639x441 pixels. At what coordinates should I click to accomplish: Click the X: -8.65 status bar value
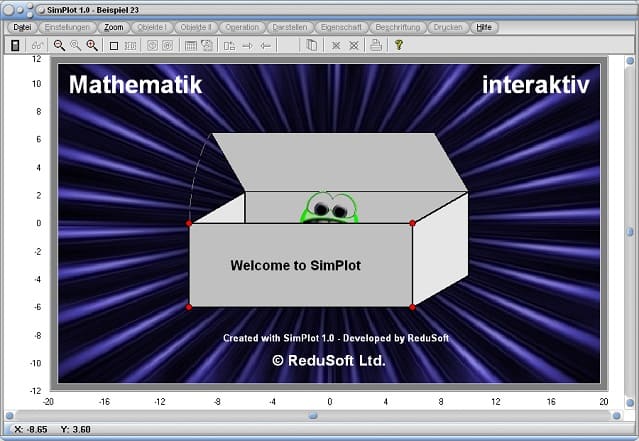[31, 429]
